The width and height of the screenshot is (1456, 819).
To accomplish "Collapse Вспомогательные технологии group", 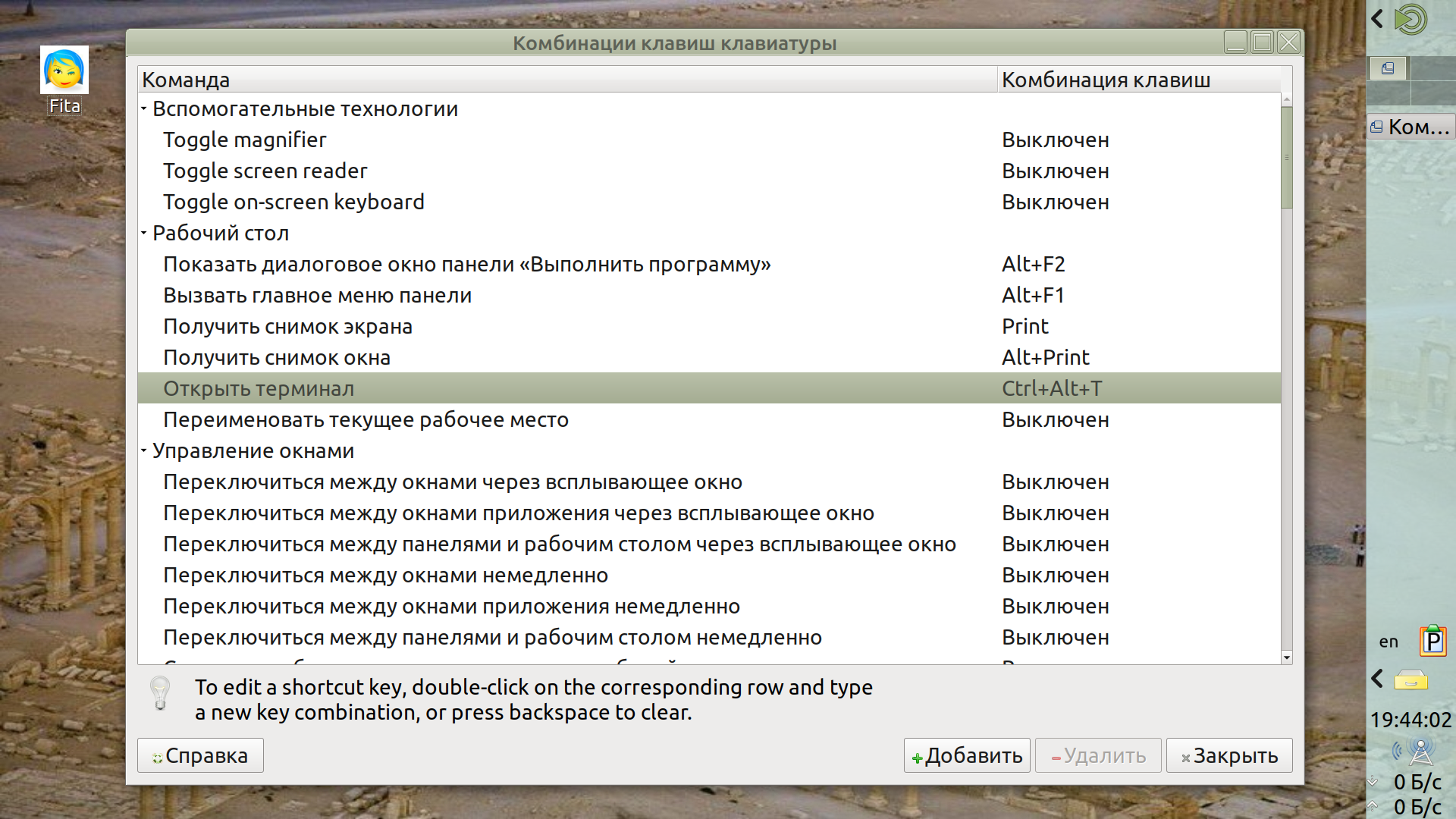I will coord(144,109).
